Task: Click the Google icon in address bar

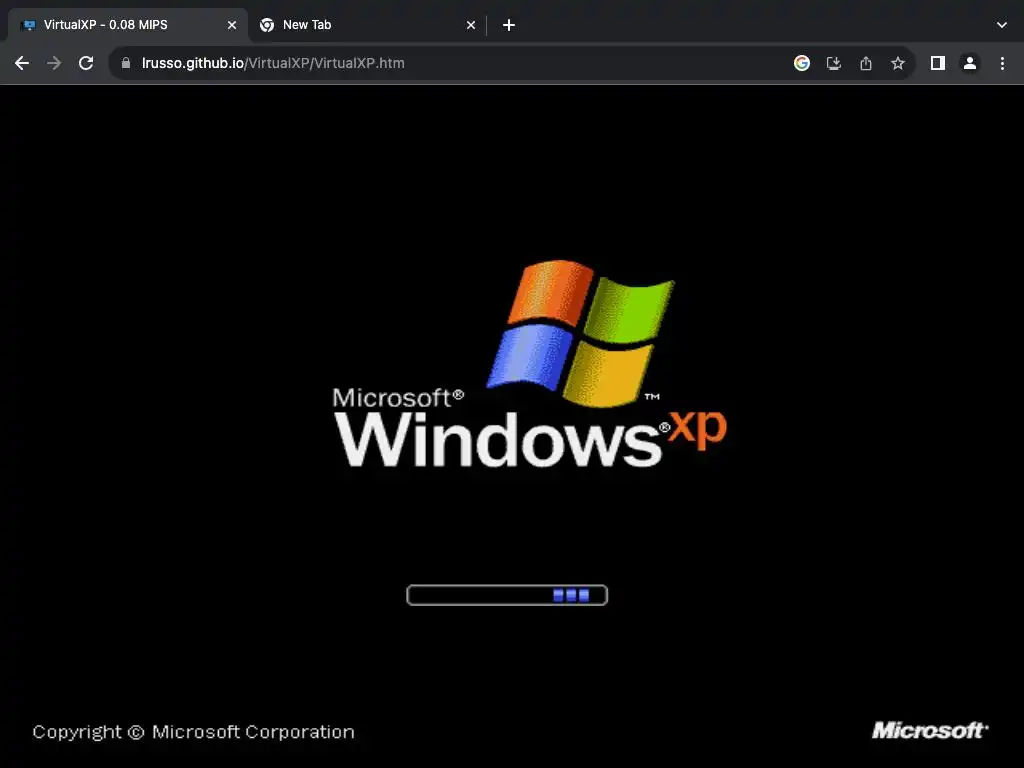Action: (802, 63)
